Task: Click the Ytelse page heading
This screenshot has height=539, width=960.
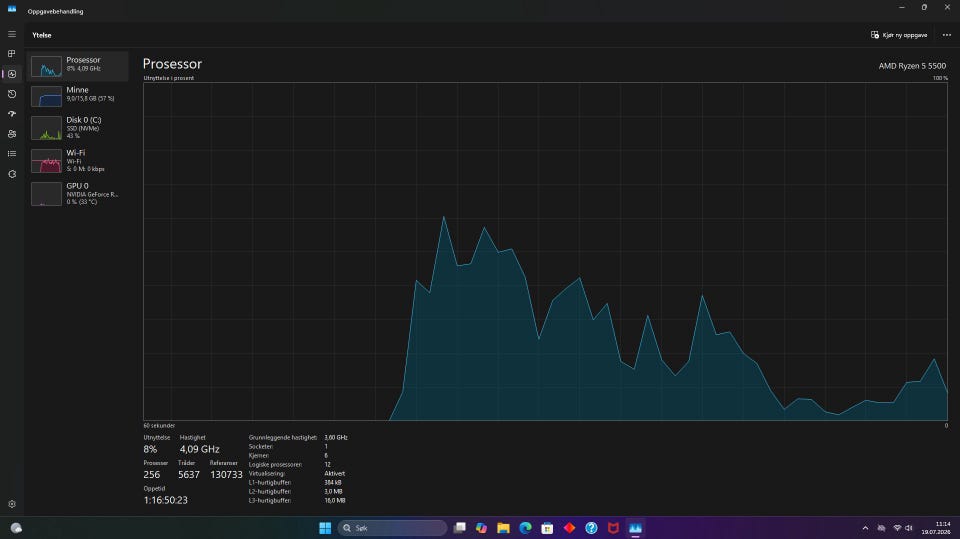Action: 42,35
